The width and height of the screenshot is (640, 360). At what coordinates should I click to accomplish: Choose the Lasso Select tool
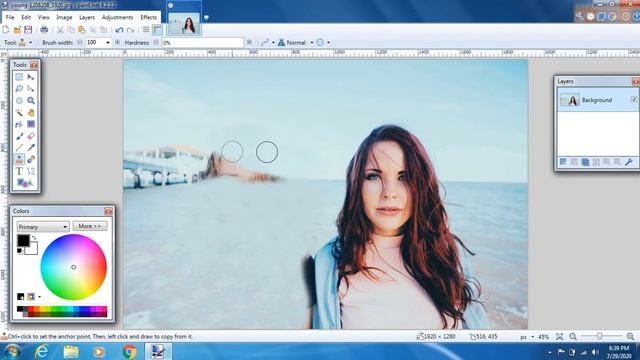(19, 89)
